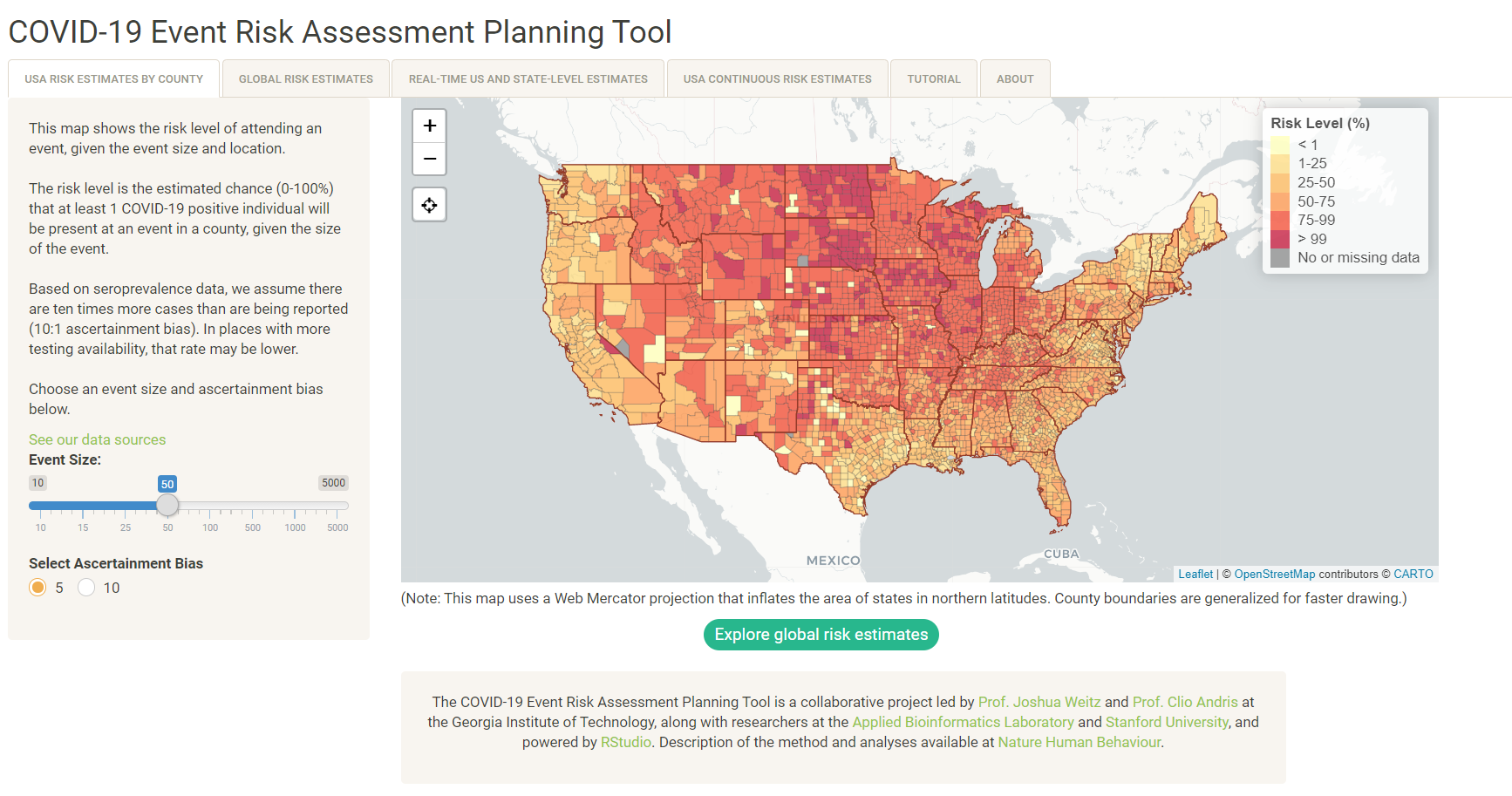Click 'Select Ascertainment Bias' heading
Image resolution: width=1512 pixels, height=796 pixels.
116,563
